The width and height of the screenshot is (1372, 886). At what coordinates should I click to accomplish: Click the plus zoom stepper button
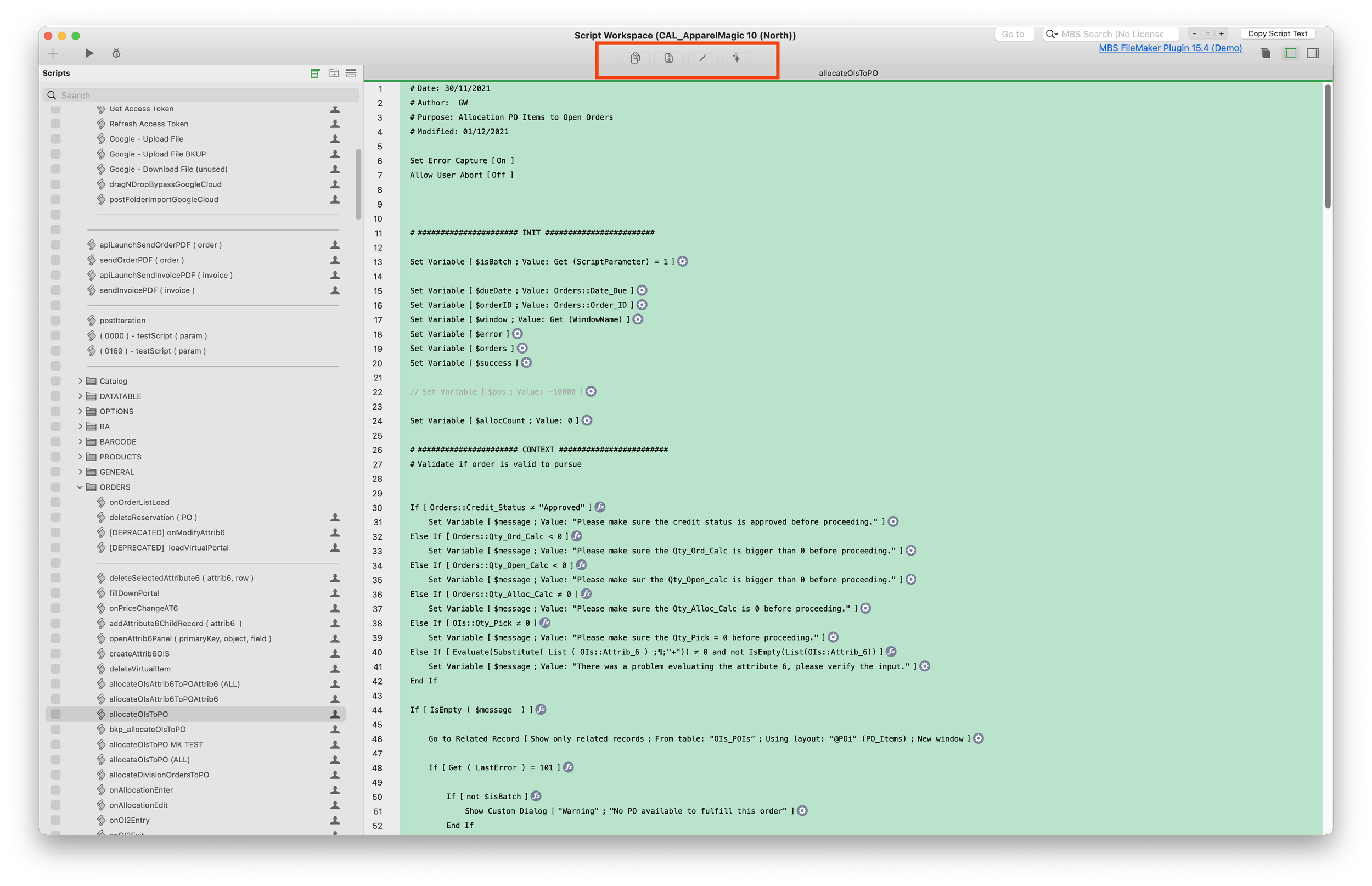point(1221,34)
